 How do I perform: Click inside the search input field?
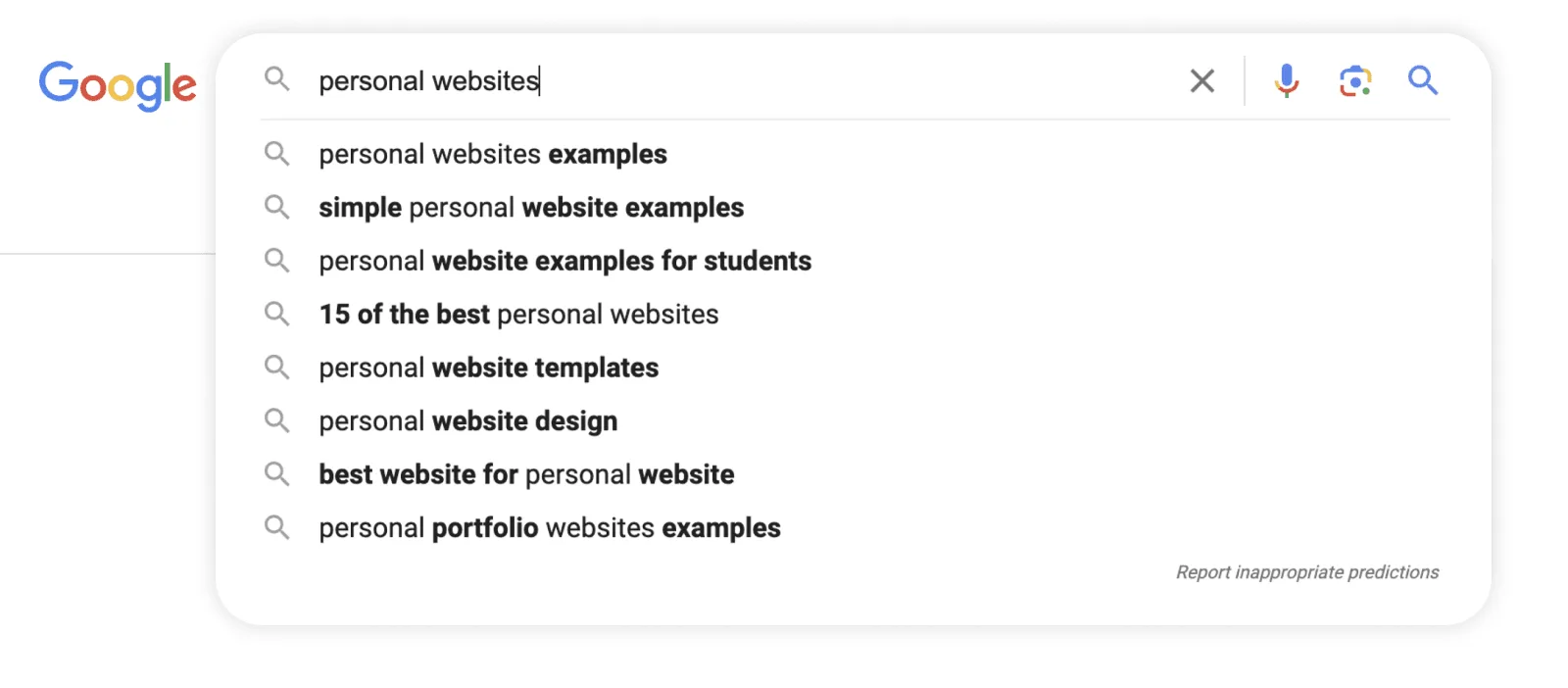click(686, 80)
